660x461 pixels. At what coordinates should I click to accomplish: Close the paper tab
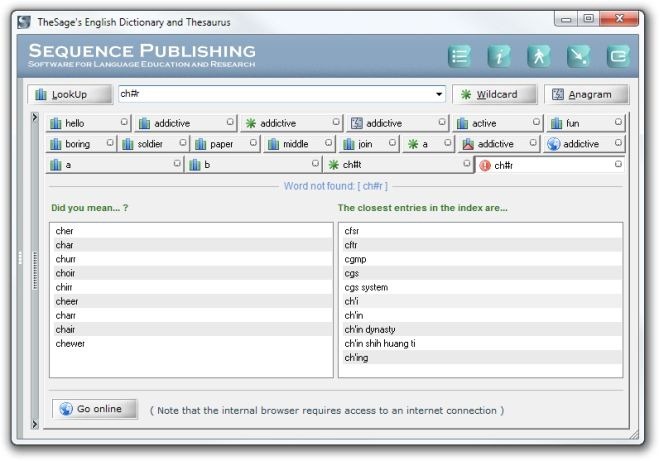point(253,142)
